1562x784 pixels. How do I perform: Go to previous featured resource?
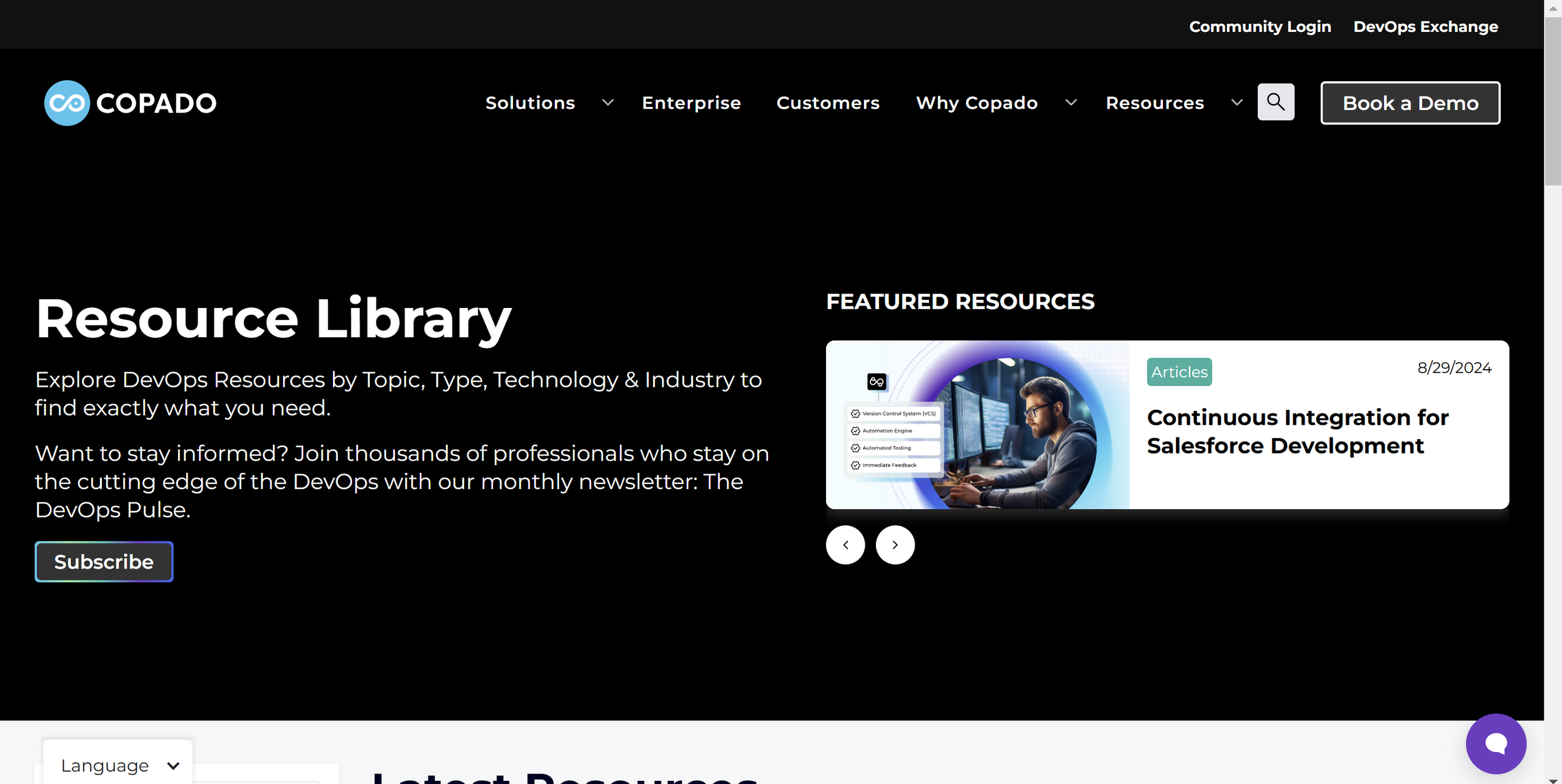tap(845, 545)
